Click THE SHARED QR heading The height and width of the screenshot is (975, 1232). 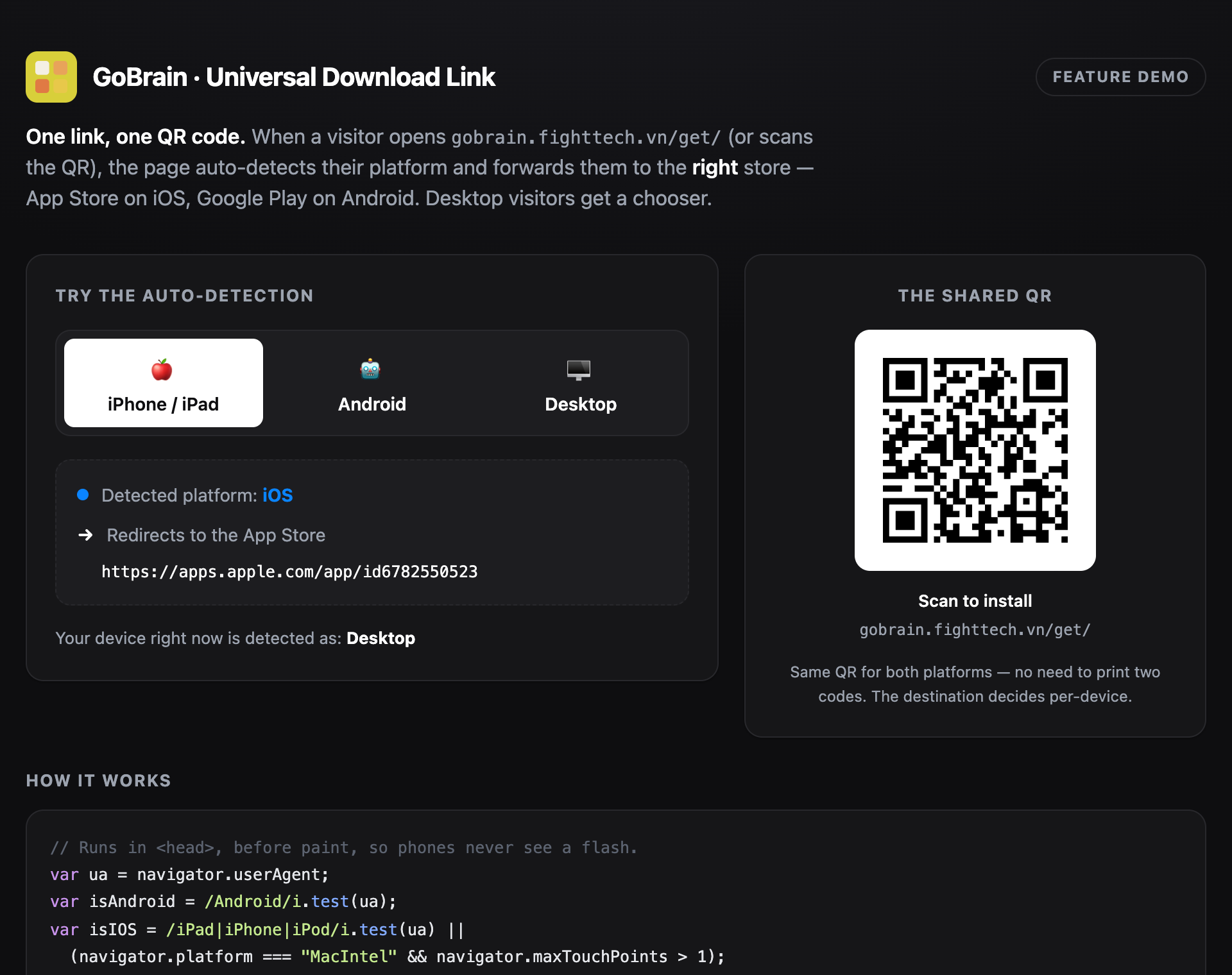975,296
